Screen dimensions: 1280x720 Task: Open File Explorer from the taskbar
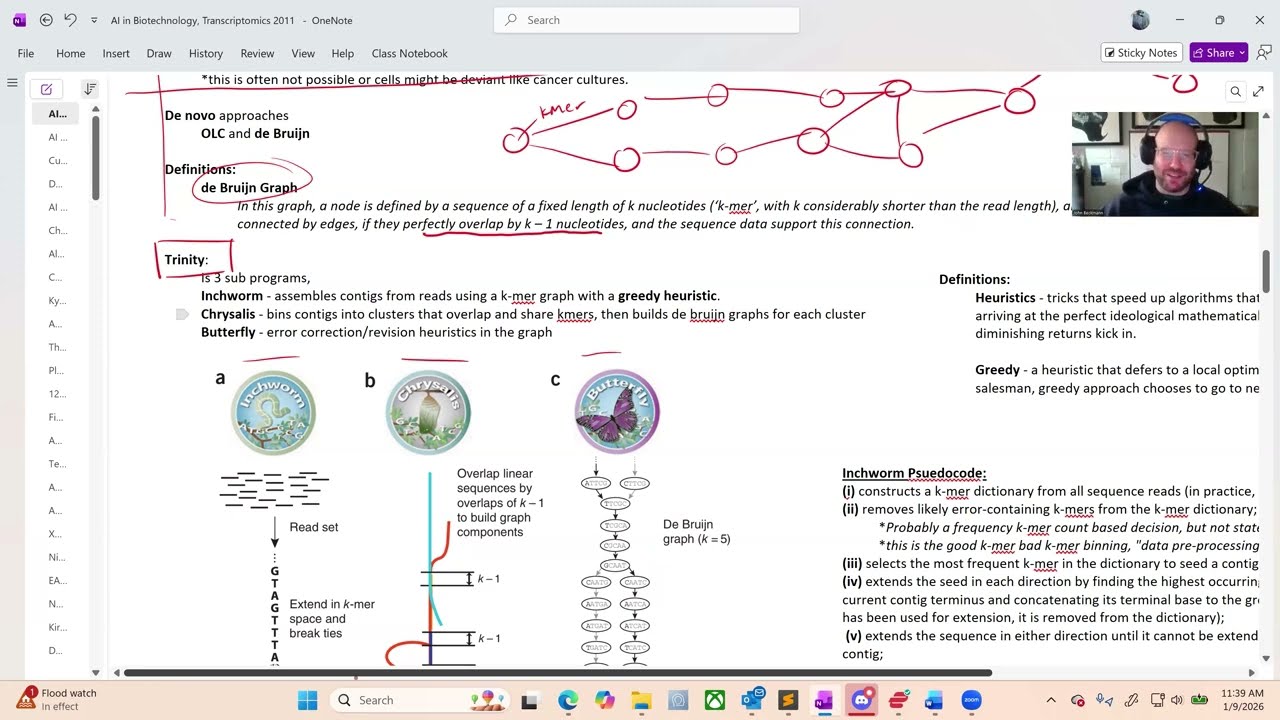(641, 700)
